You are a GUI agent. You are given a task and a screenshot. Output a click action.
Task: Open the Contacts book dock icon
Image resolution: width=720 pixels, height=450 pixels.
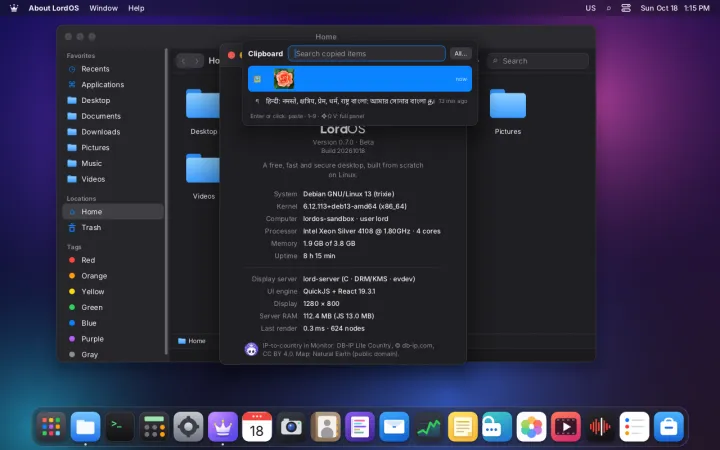click(x=326, y=427)
